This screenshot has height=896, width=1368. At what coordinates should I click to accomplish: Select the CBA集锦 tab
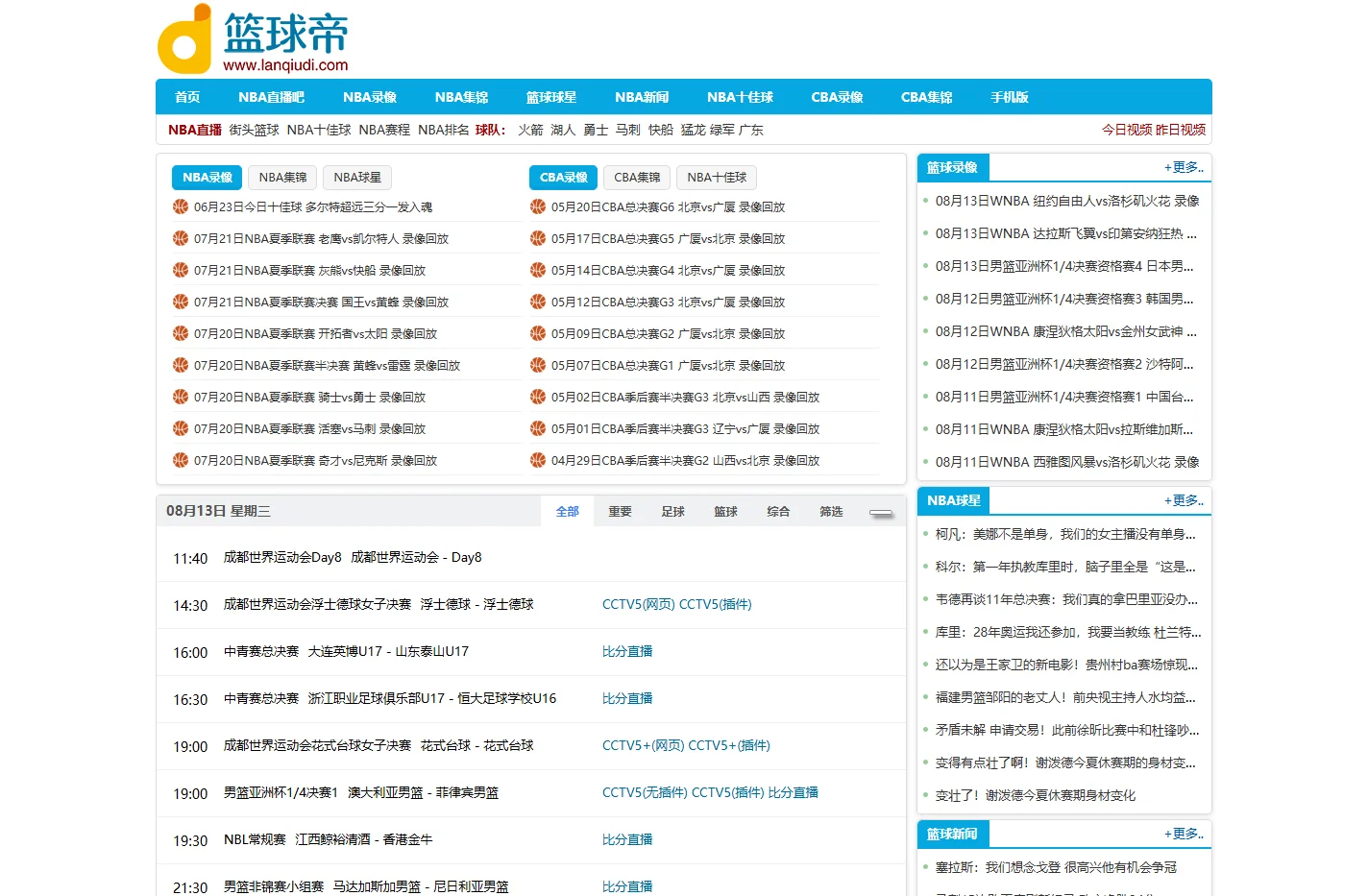(637, 178)
